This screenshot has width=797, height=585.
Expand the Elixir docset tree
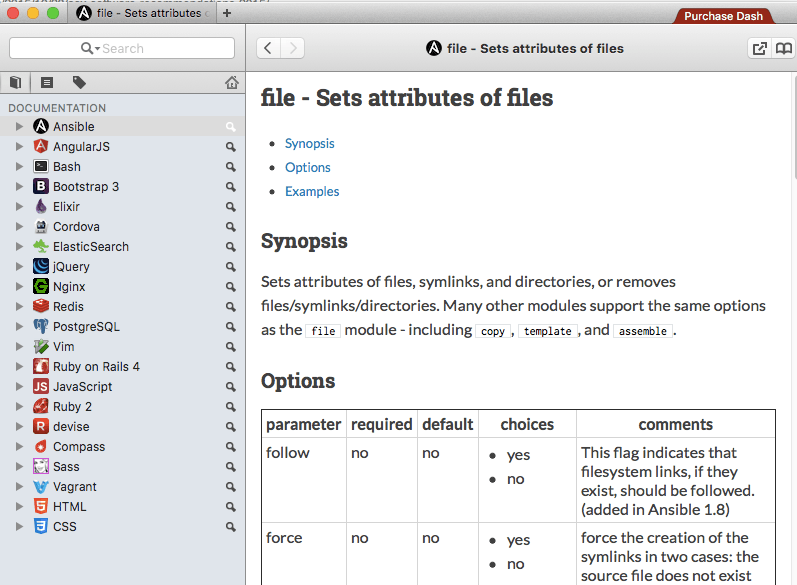tap(19, 207)
